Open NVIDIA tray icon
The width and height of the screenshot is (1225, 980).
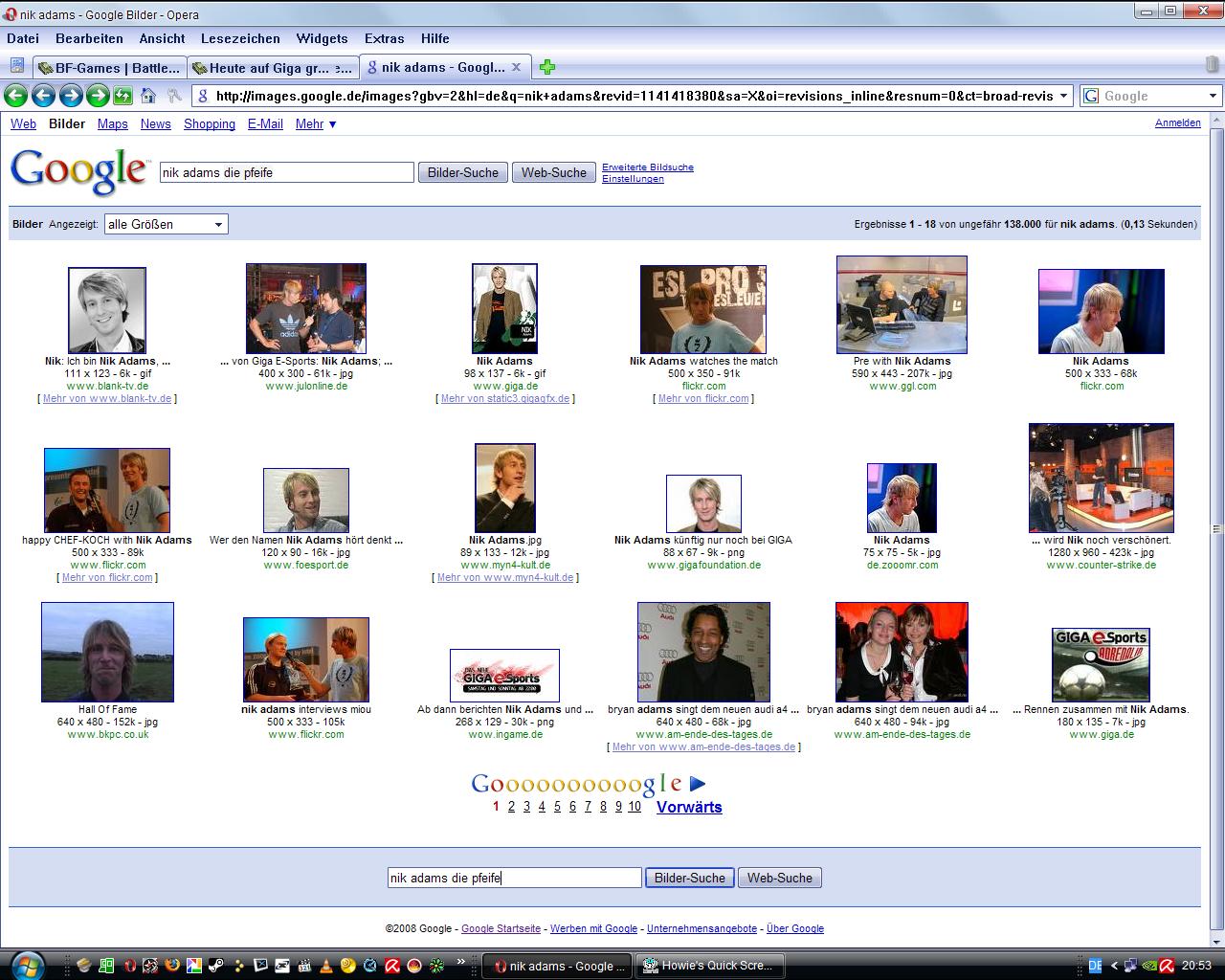pos(1149,966)
